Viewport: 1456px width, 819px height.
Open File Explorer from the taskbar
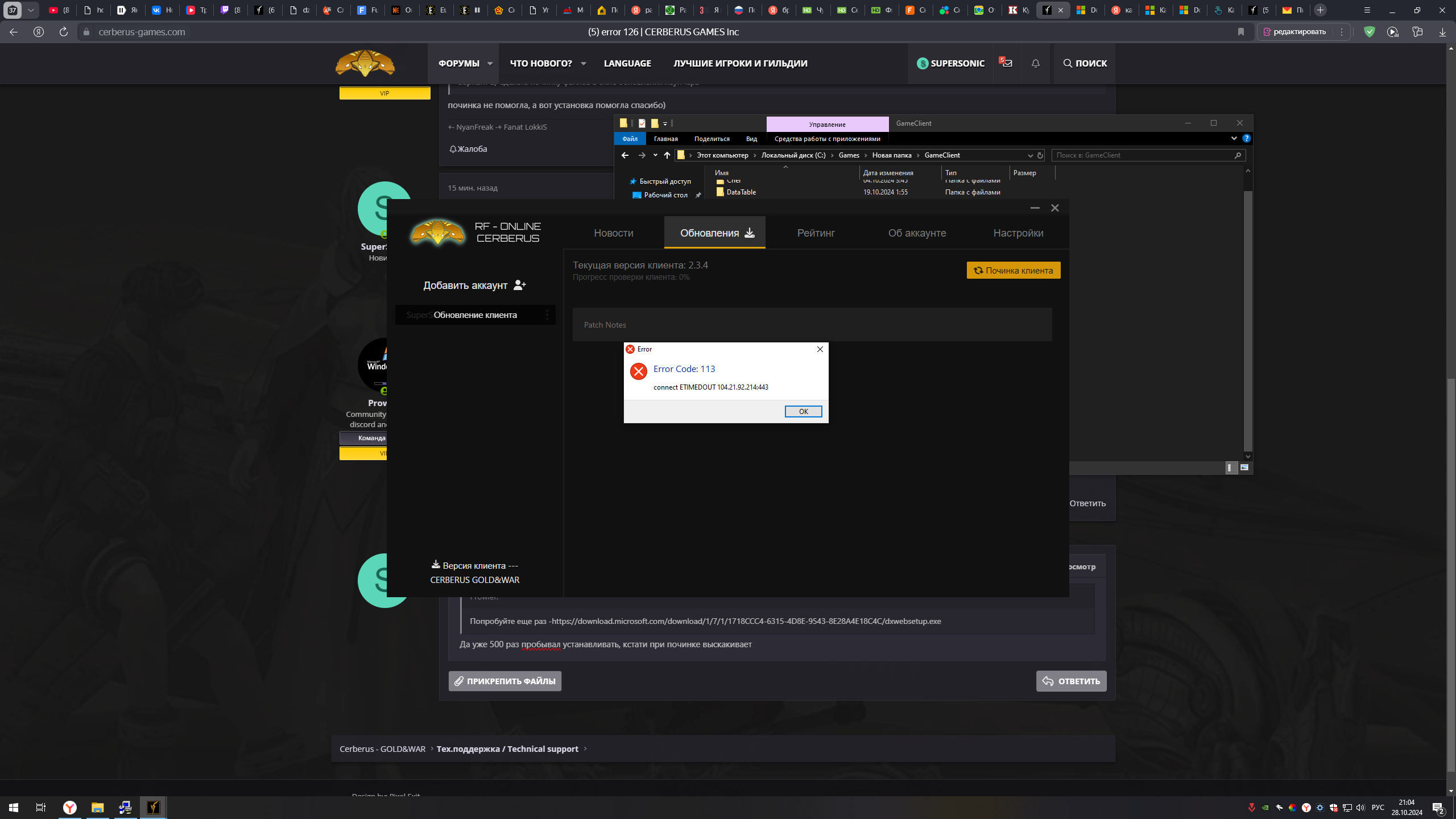point(97,808)
